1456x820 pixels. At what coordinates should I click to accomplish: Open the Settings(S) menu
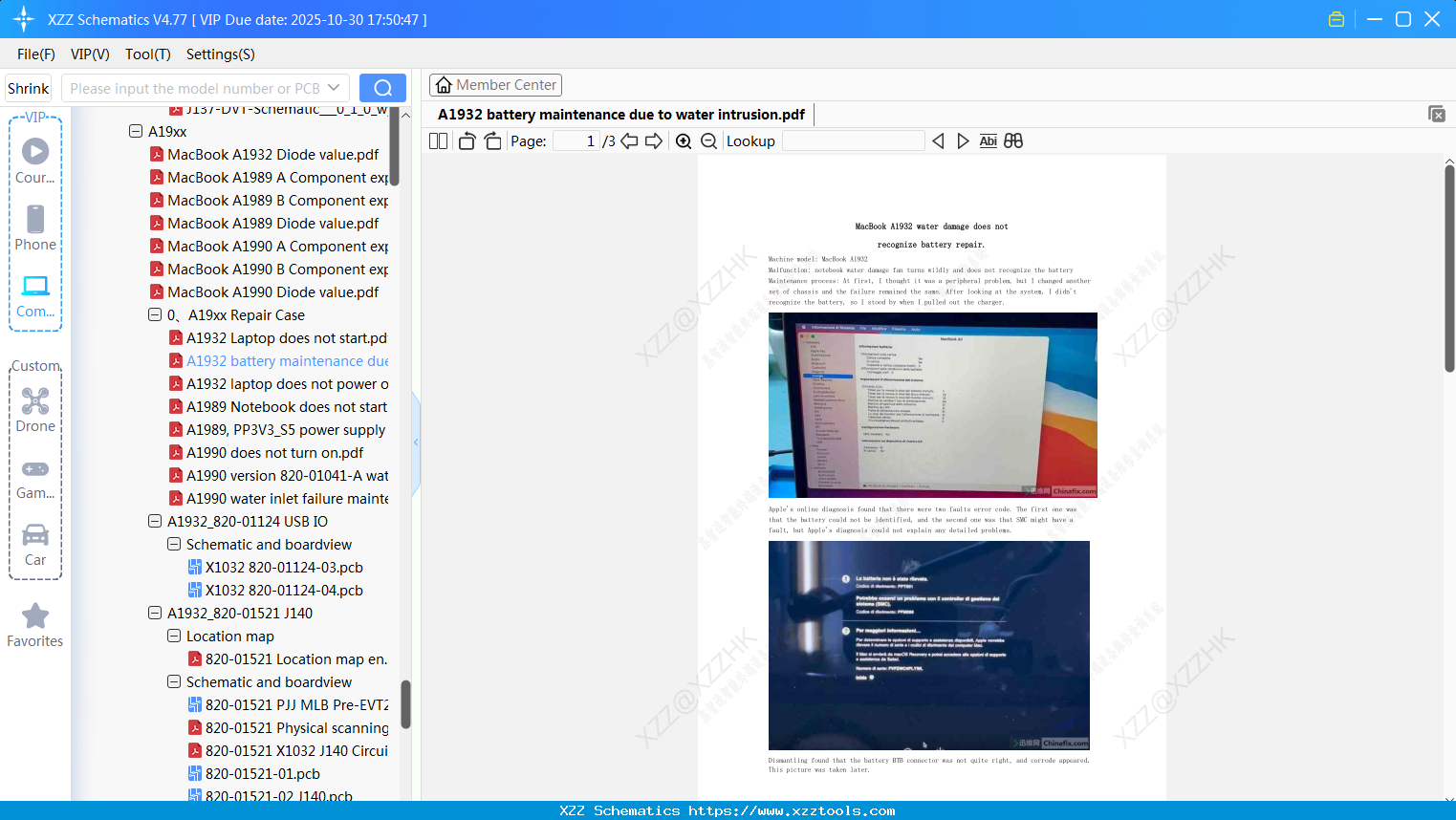tap(221, 54)
